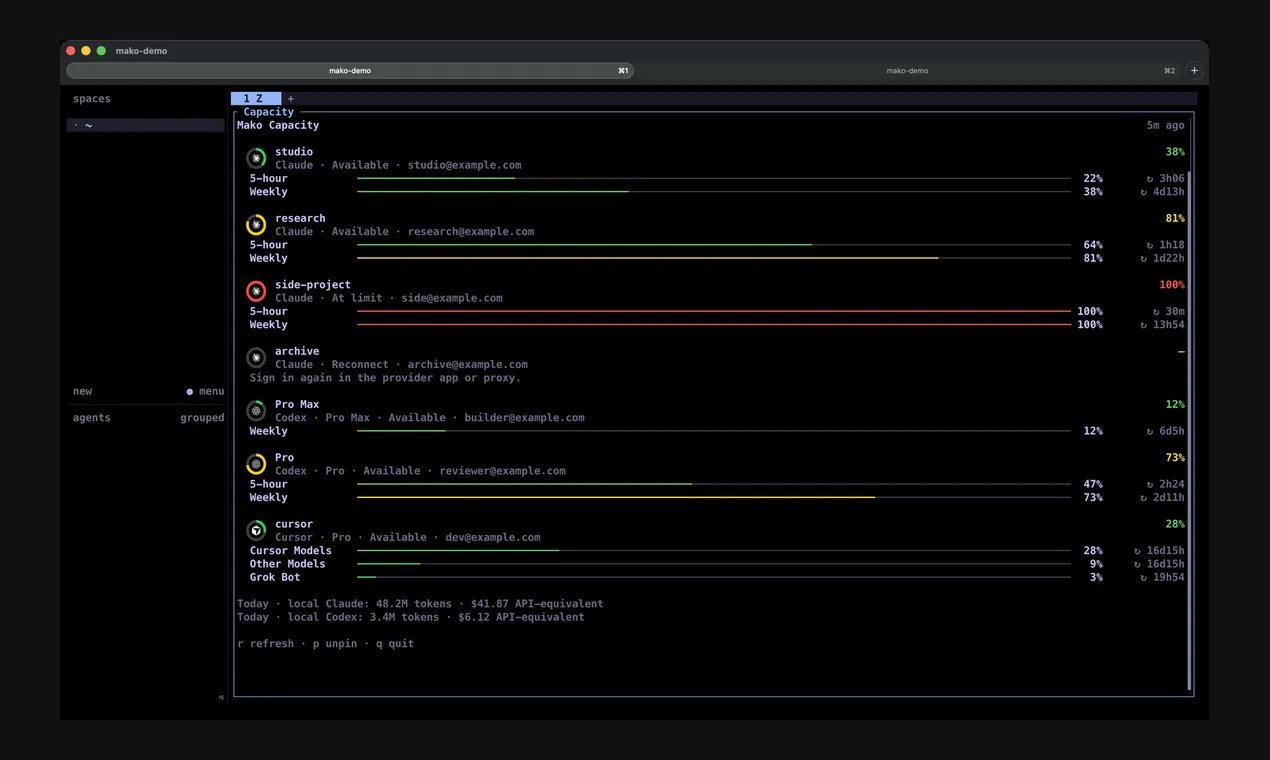The width and height of the screenshot is (1270, 760).
Task: Click the side@example.com email
Action: click(x=452, y=298)
